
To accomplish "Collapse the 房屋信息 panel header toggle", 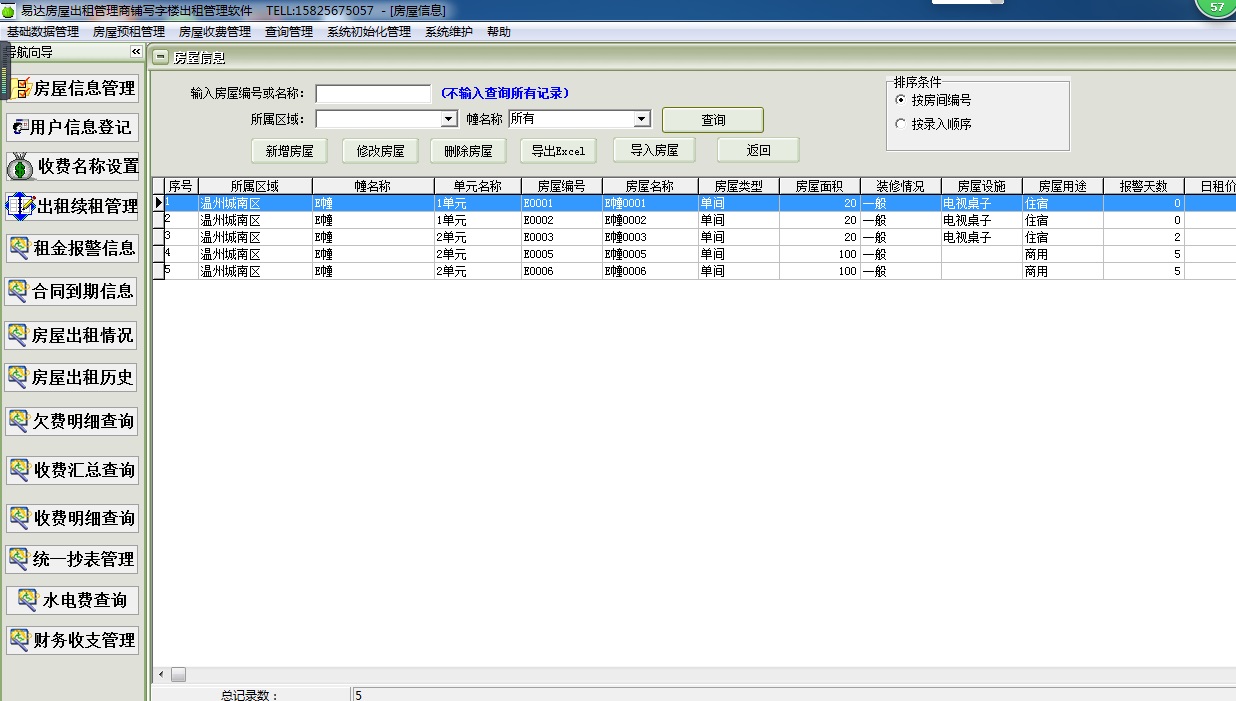I will click(x=161, y=58).
